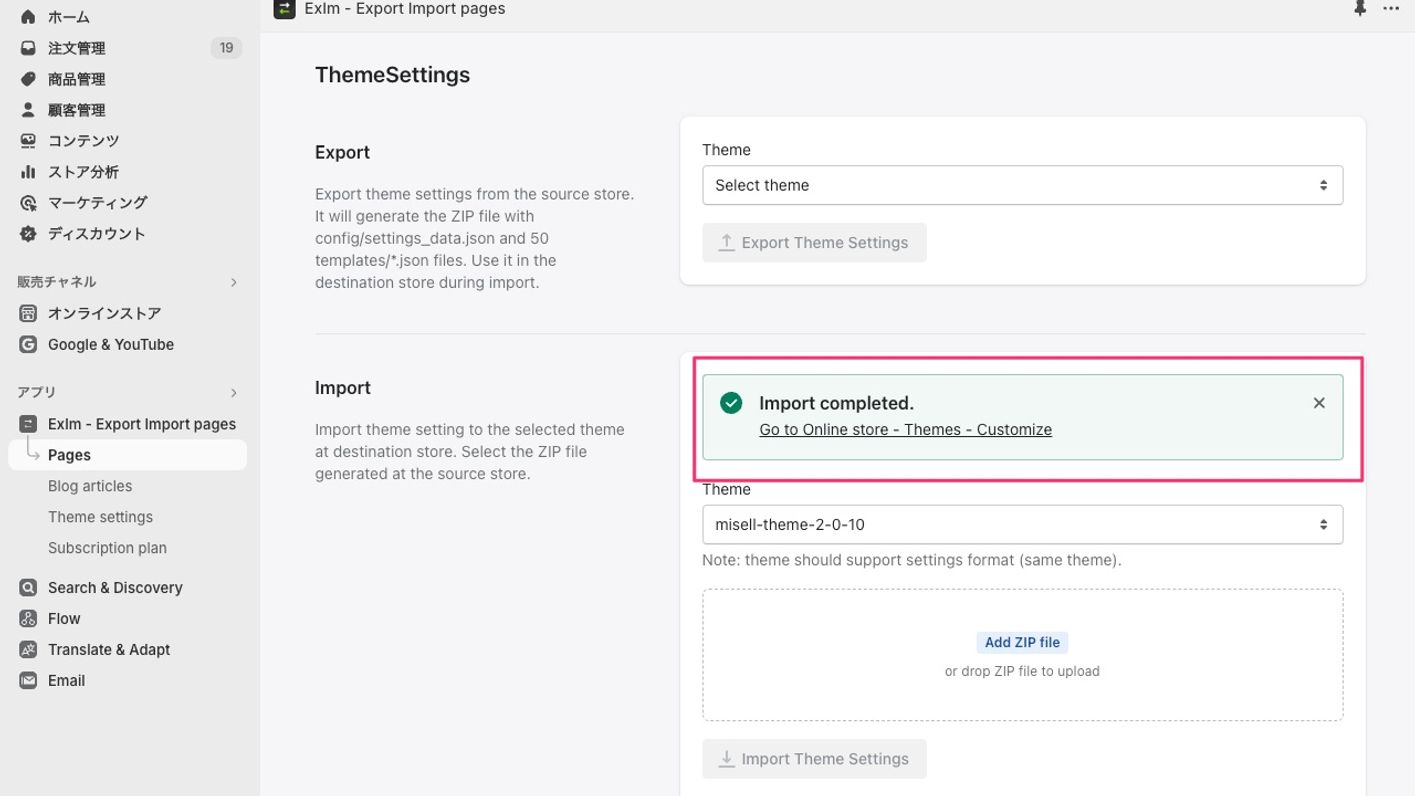
Task: Click the オンラインストア channel label
Action: click(x=105, y=313)
